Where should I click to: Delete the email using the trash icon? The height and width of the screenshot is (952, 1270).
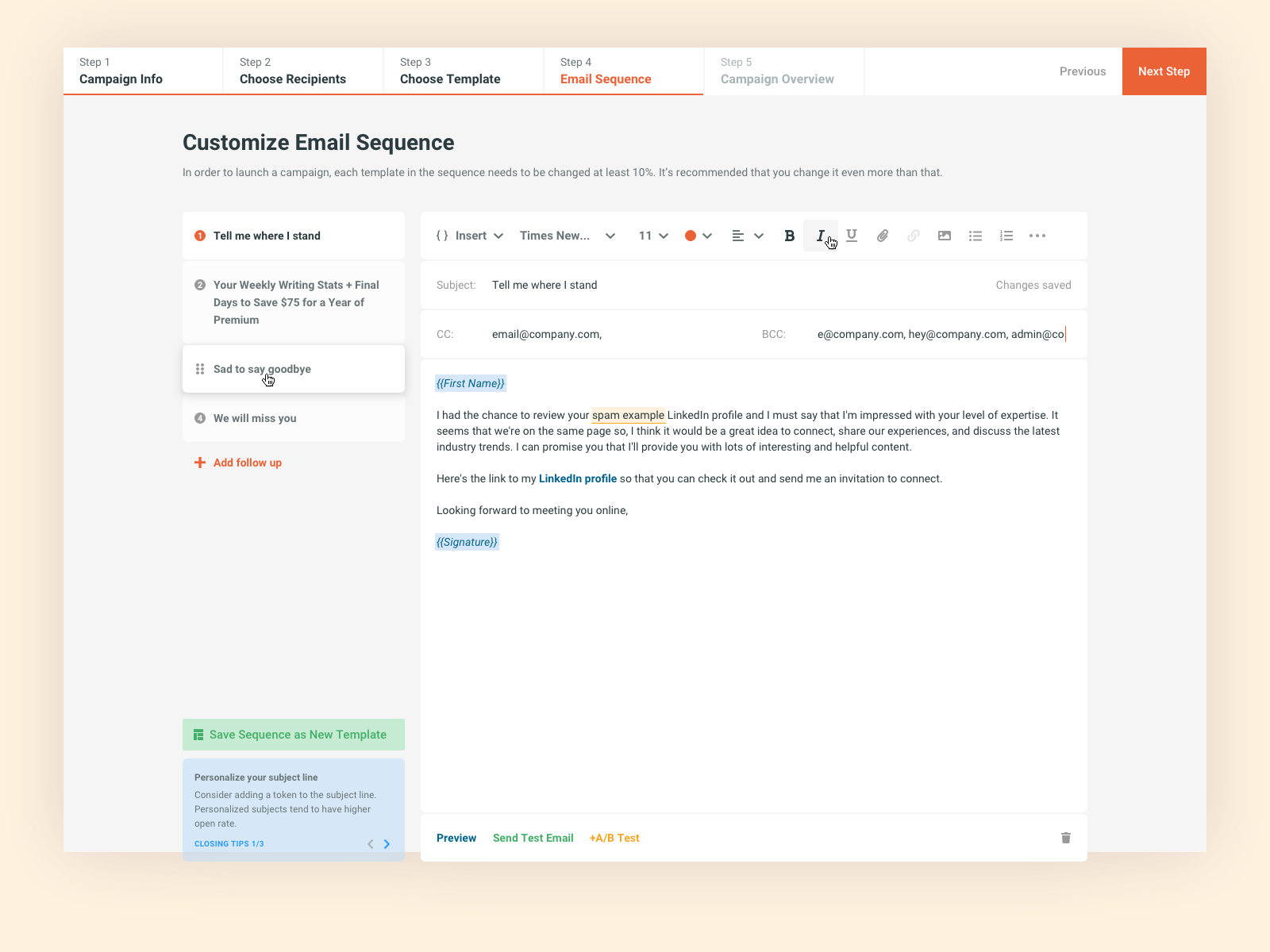pos(1065,838)
